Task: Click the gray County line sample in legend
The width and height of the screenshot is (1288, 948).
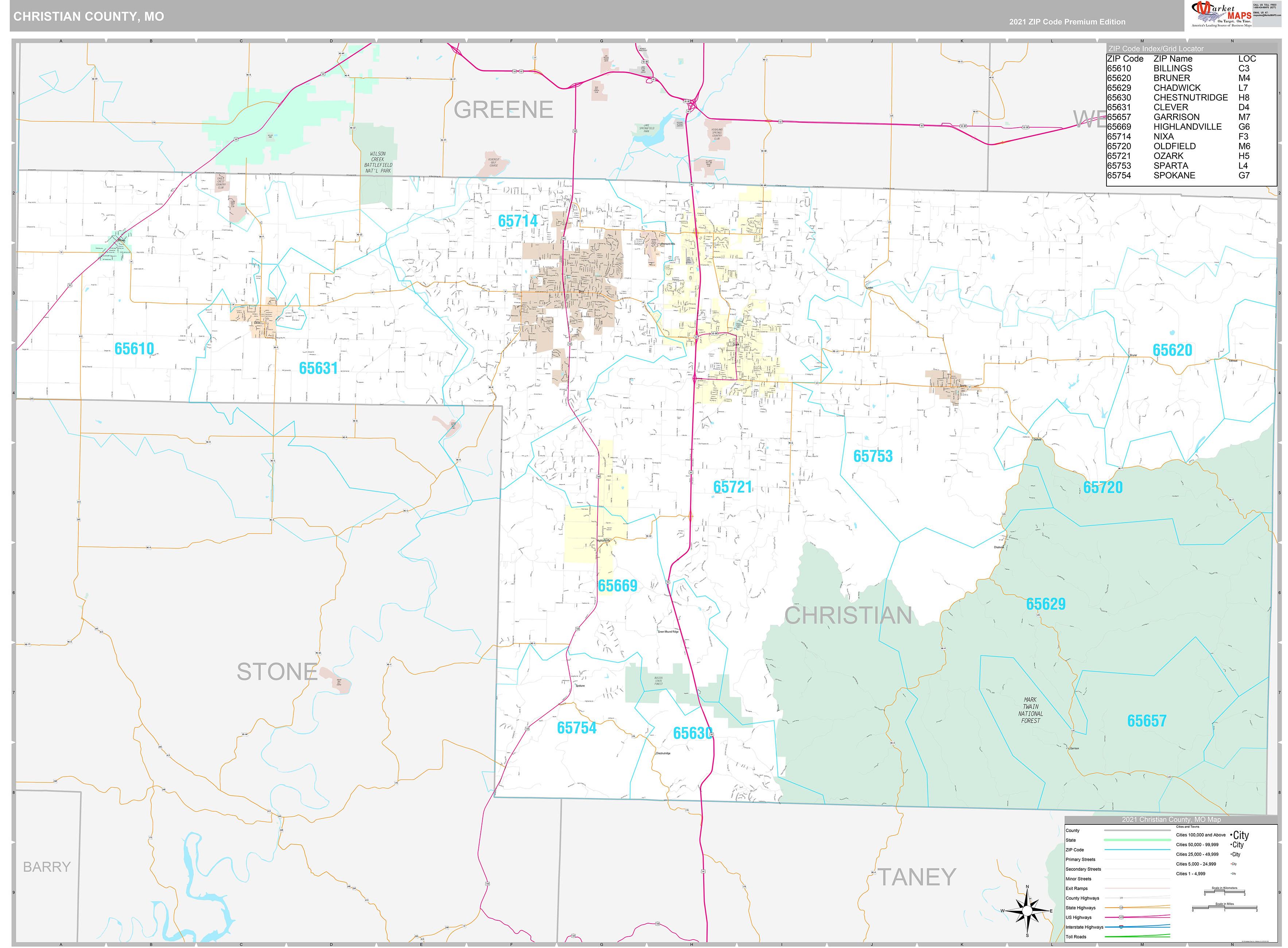Action: tap(1137, 830)
